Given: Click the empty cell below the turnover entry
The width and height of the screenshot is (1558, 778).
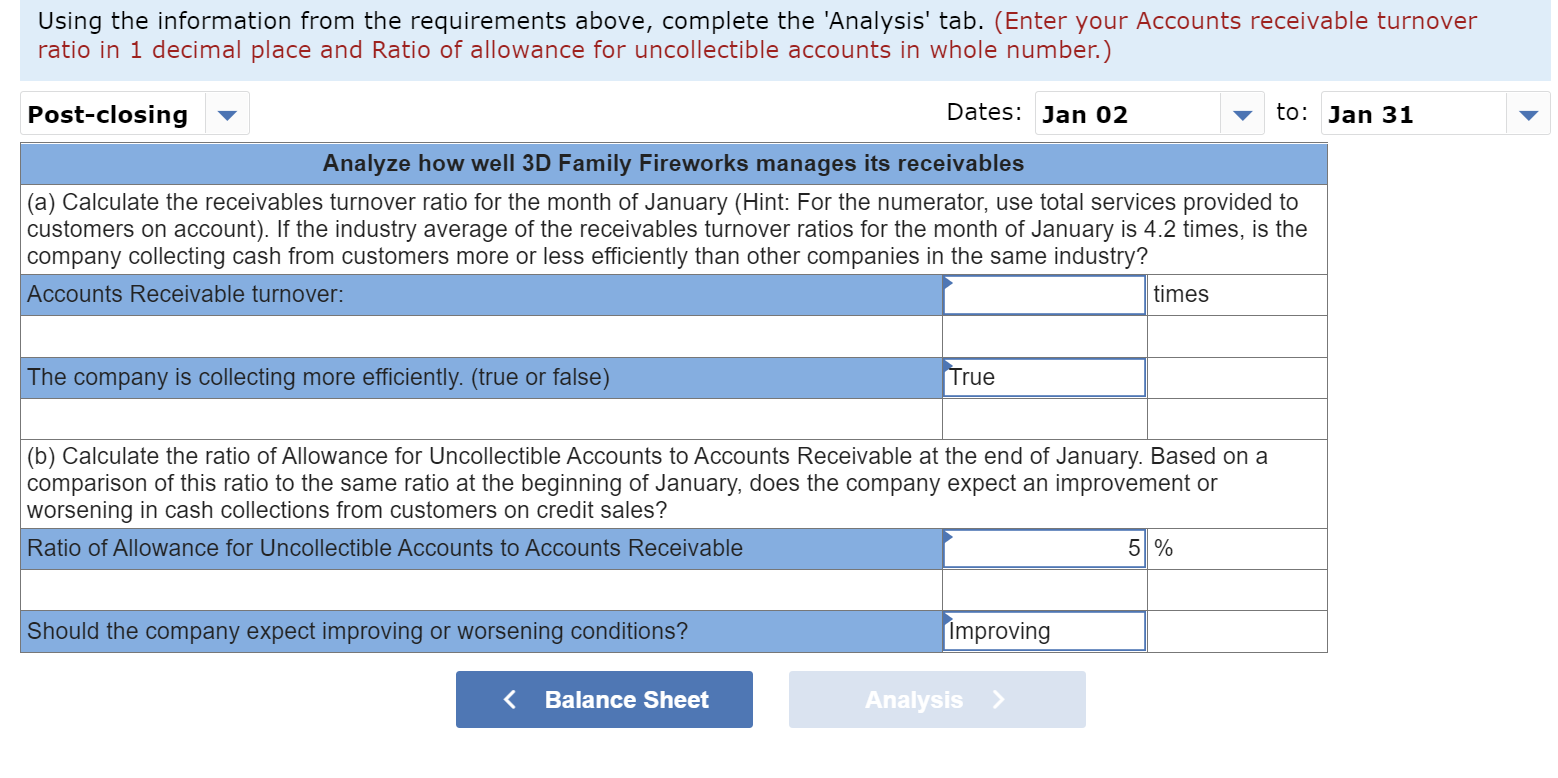Looking at the screenshot, I should [1043, 335].
